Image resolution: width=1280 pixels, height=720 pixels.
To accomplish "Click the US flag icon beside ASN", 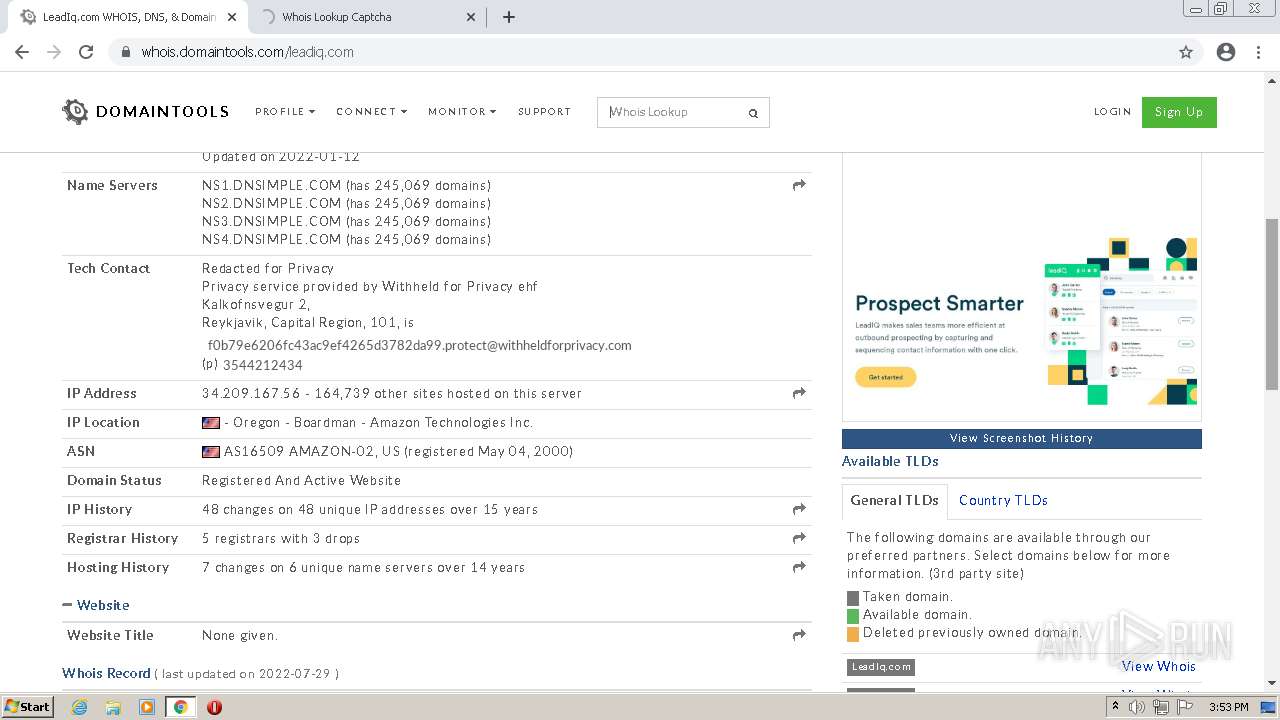I will [x=211, y=452].
